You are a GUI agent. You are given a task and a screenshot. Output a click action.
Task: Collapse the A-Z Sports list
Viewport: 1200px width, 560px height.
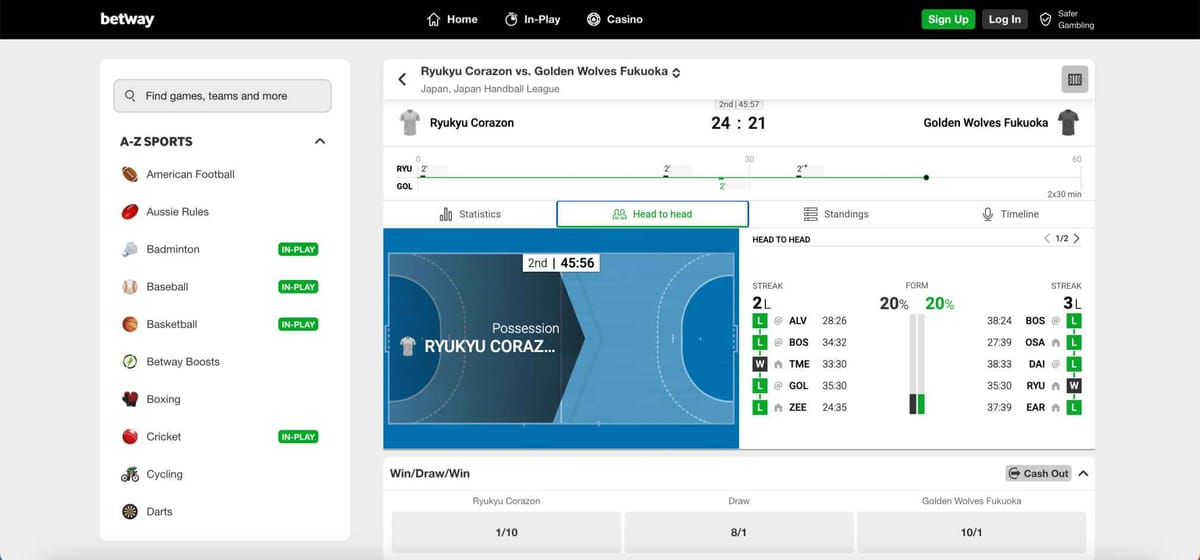point(320,141)
